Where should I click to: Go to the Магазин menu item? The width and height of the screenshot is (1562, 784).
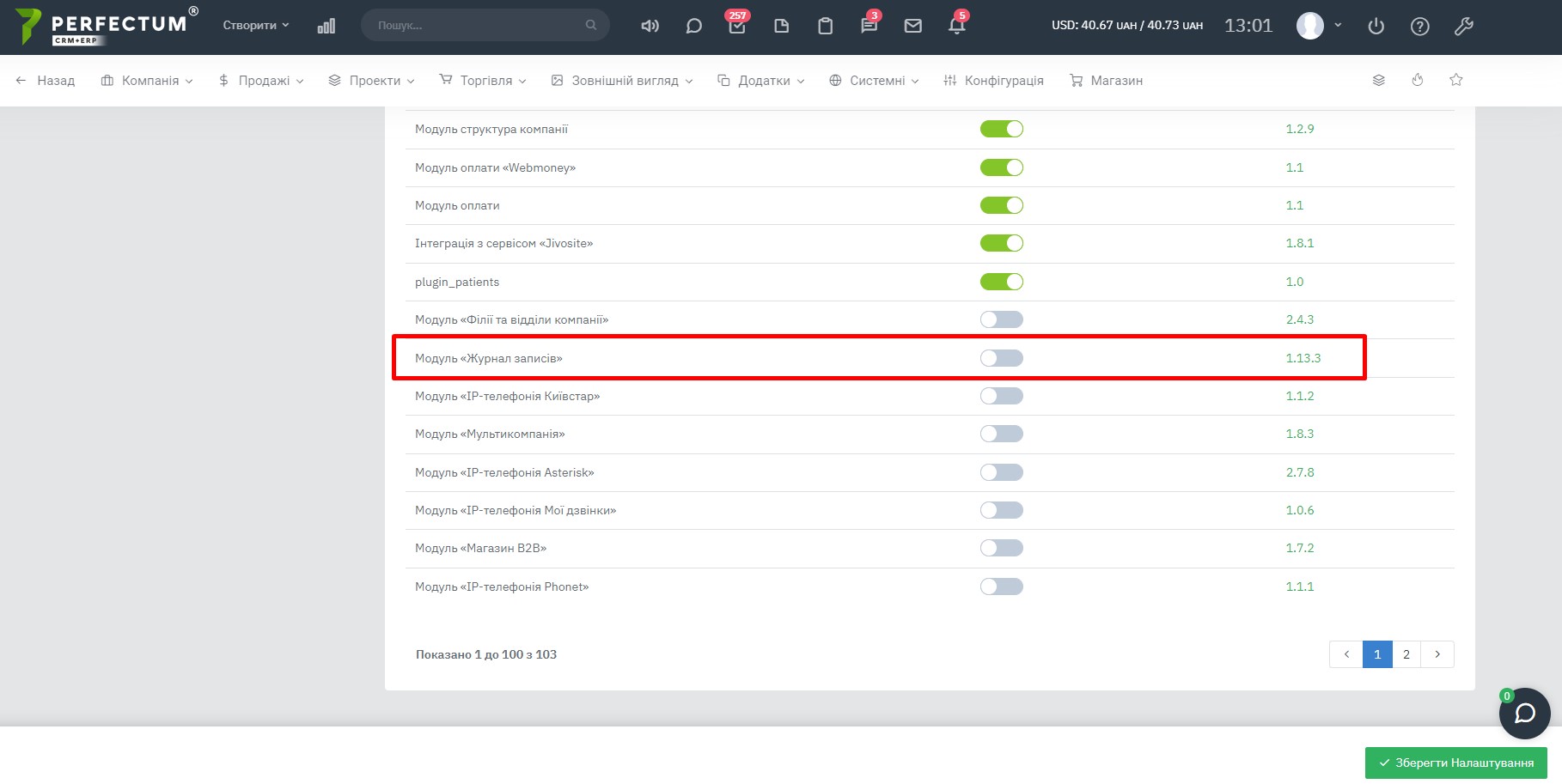click(1106, 81)
